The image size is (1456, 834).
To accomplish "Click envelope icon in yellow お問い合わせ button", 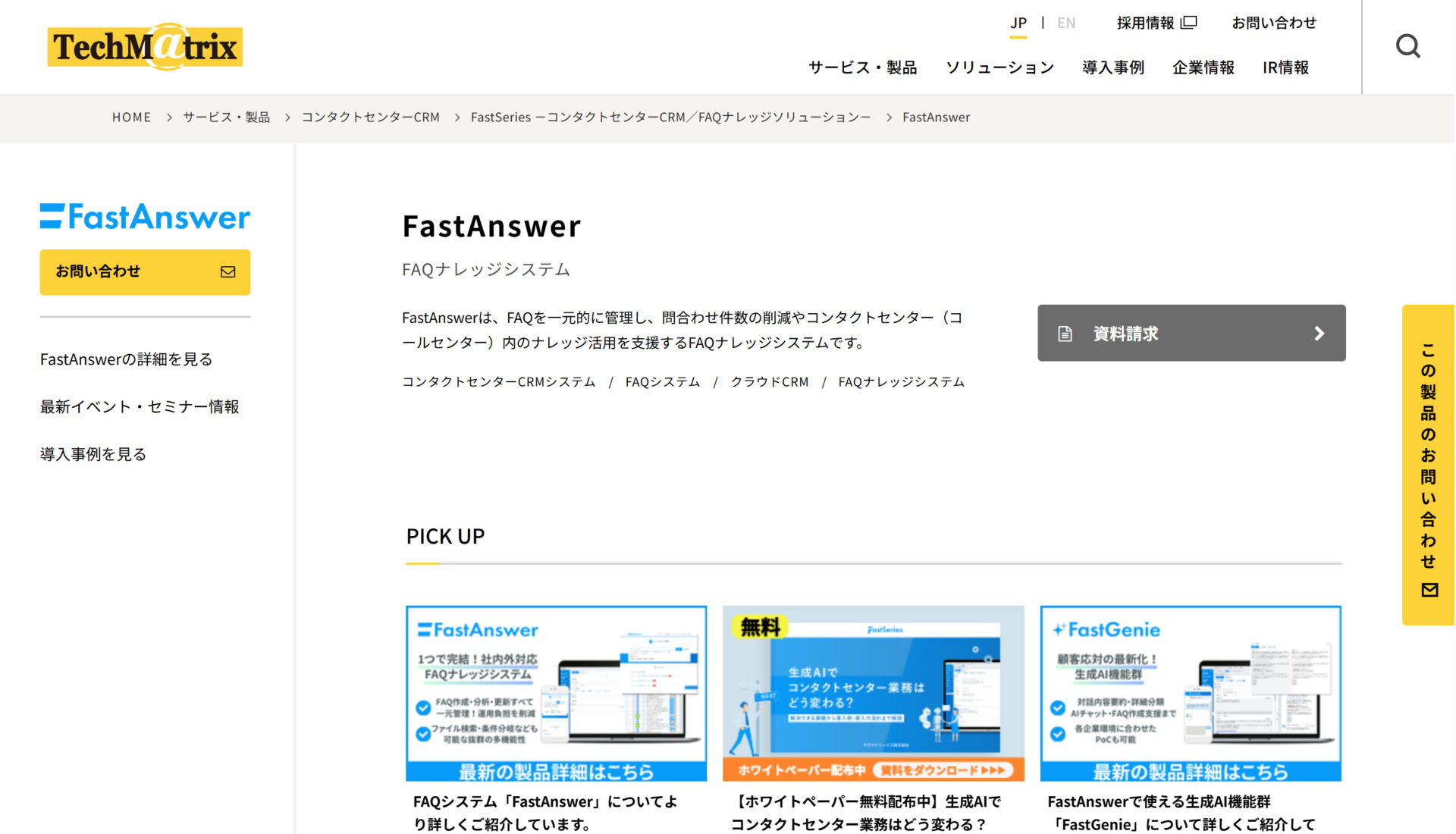I will point(227,271).
